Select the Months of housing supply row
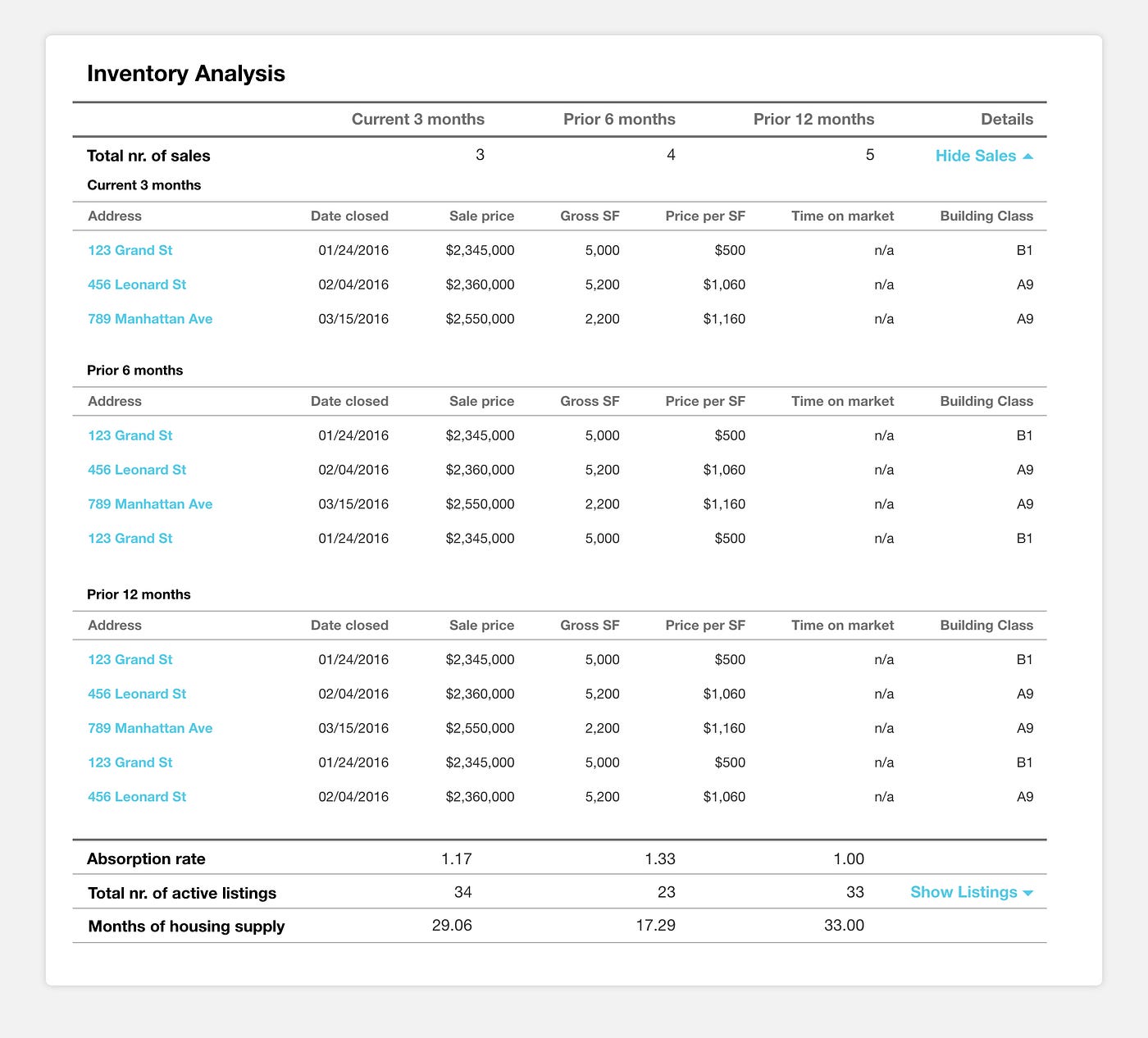The image size is (1148, 1038). pyautogui.click(x=186, y=926)
